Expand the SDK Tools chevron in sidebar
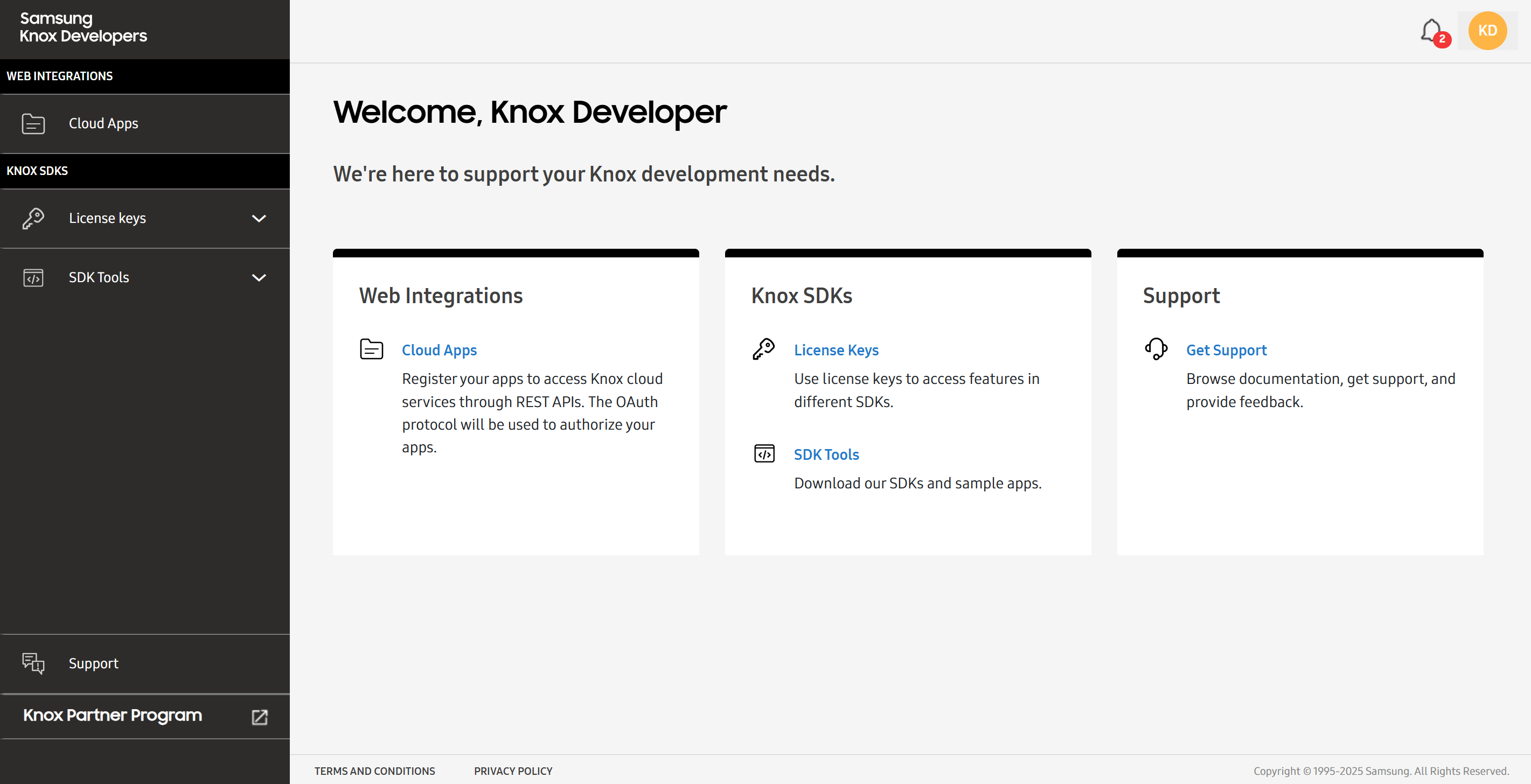 pos(259,277)
